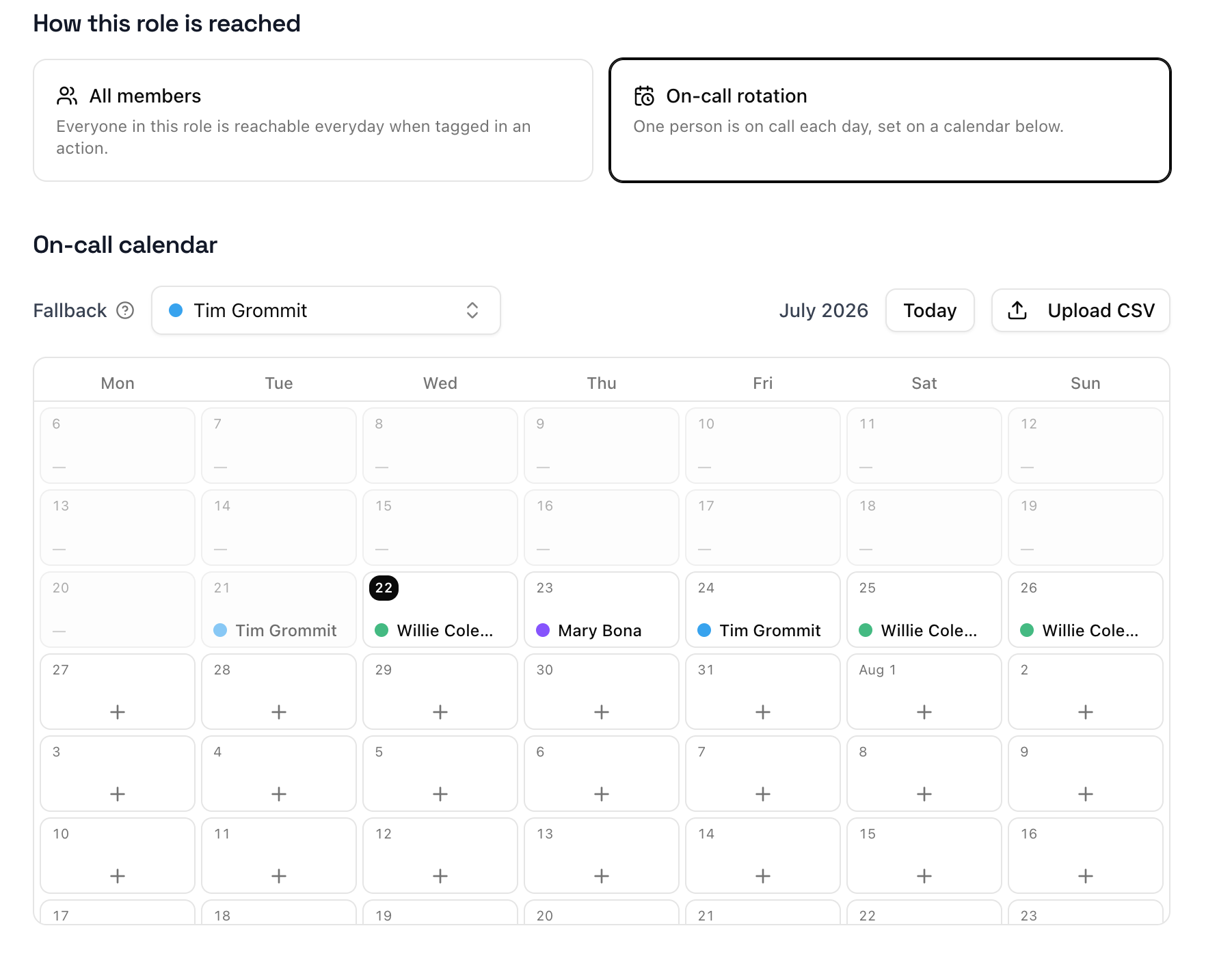
Task: Add on-call person for Thursday Aug 13
Action: tap(602, 876)
